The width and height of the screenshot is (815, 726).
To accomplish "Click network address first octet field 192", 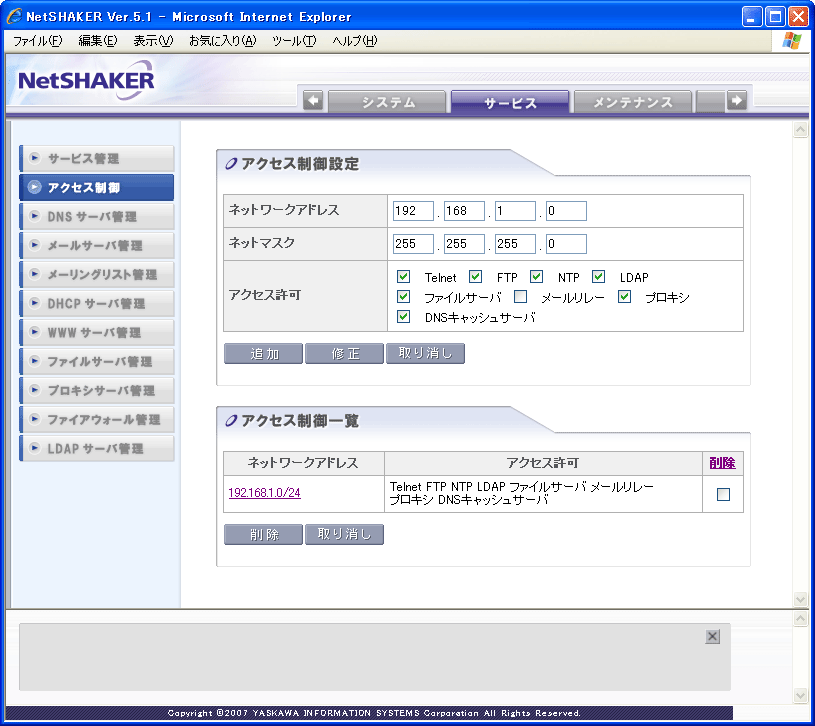I will 413,211.
